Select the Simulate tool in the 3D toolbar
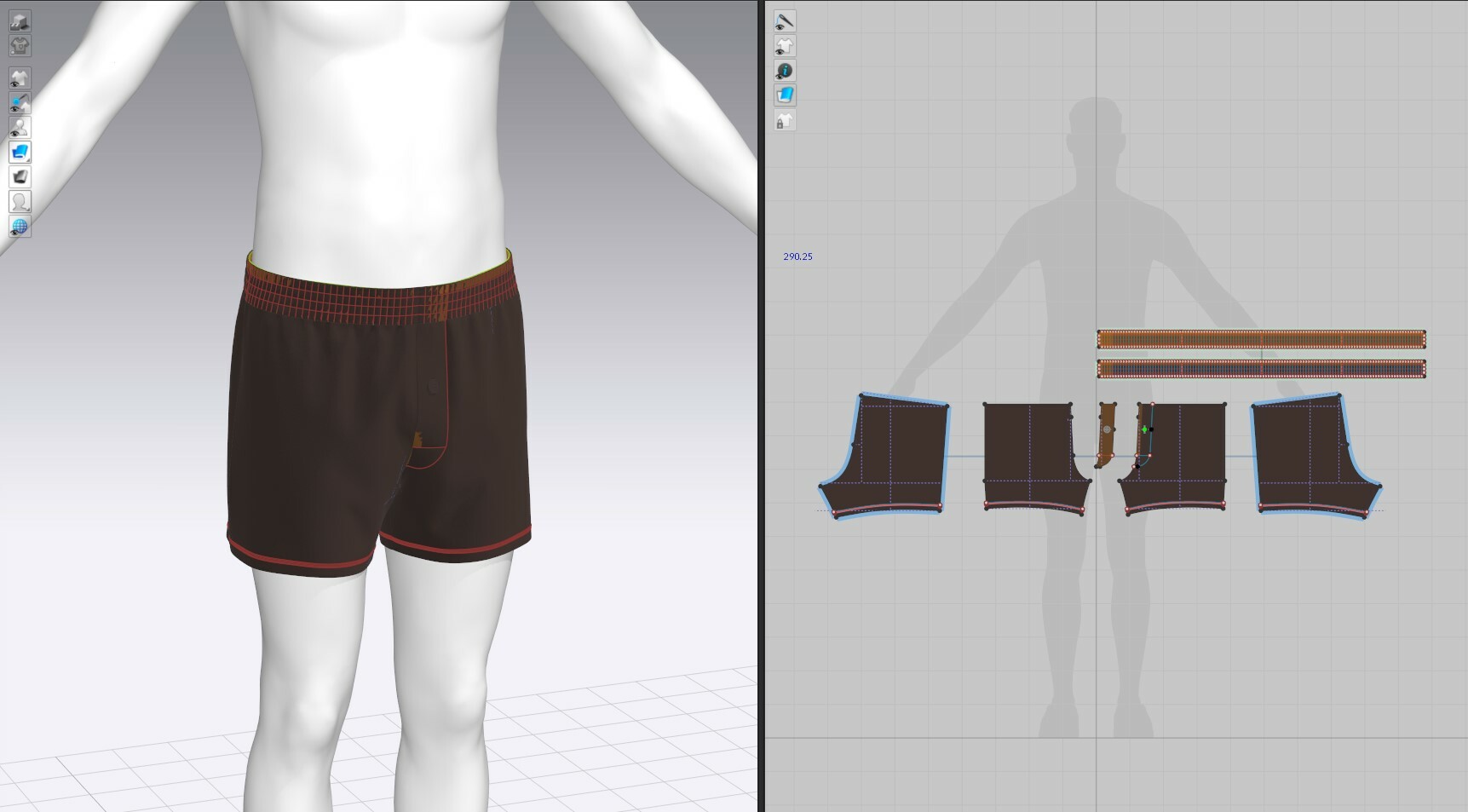The height and width of the screenshot is (812, 1468). click(20, 21)
